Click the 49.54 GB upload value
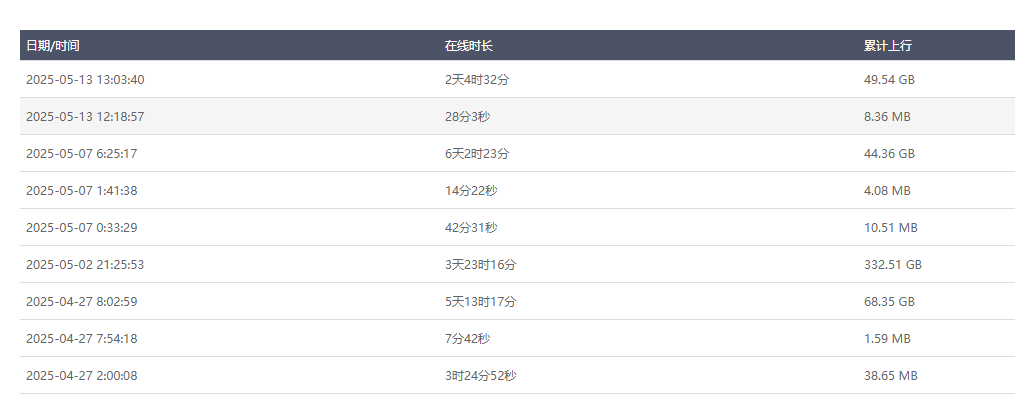Image resolution: width=1015 pixels, height=413 pixels. pyautogui.click(x=889, y=80)
